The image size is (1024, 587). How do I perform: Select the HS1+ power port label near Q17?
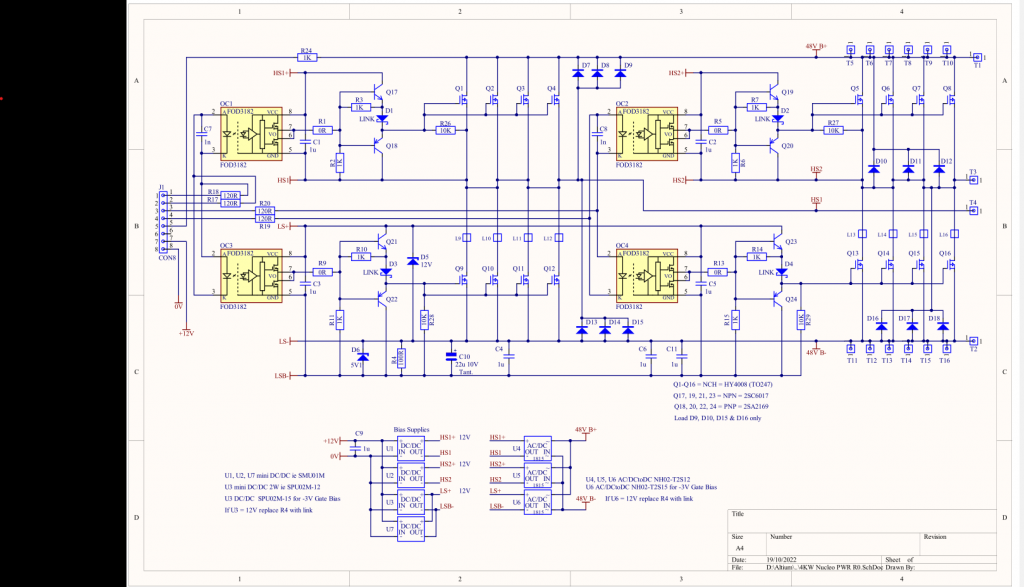pos(281,73)
